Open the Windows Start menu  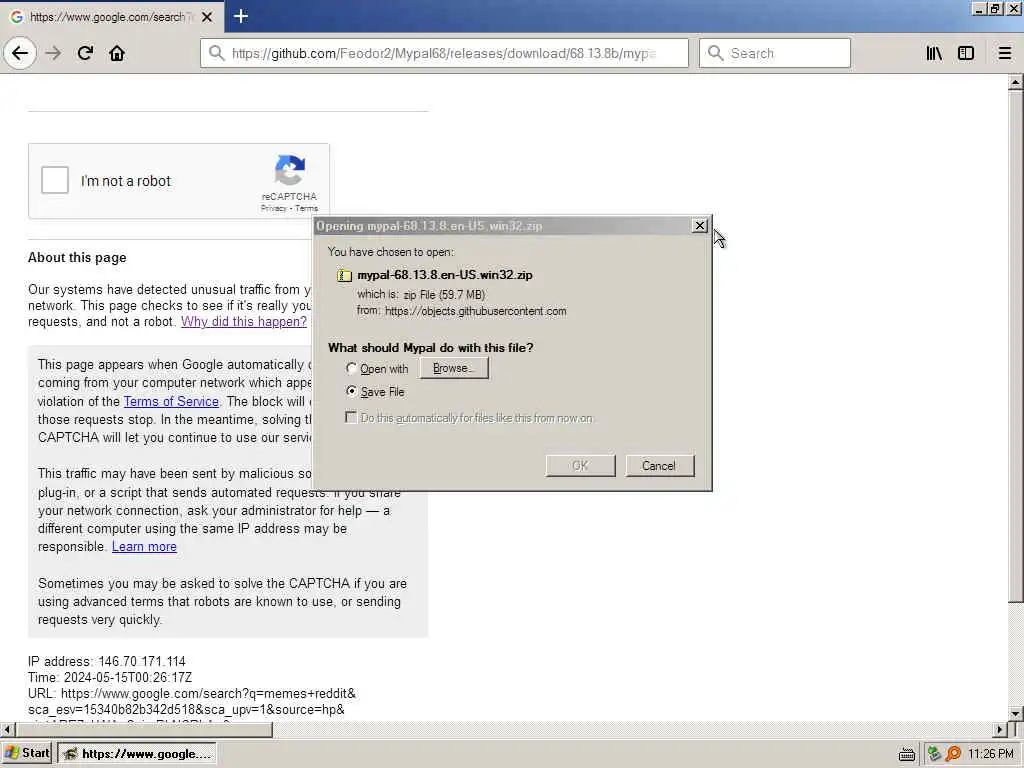click(x=27, y=753)
